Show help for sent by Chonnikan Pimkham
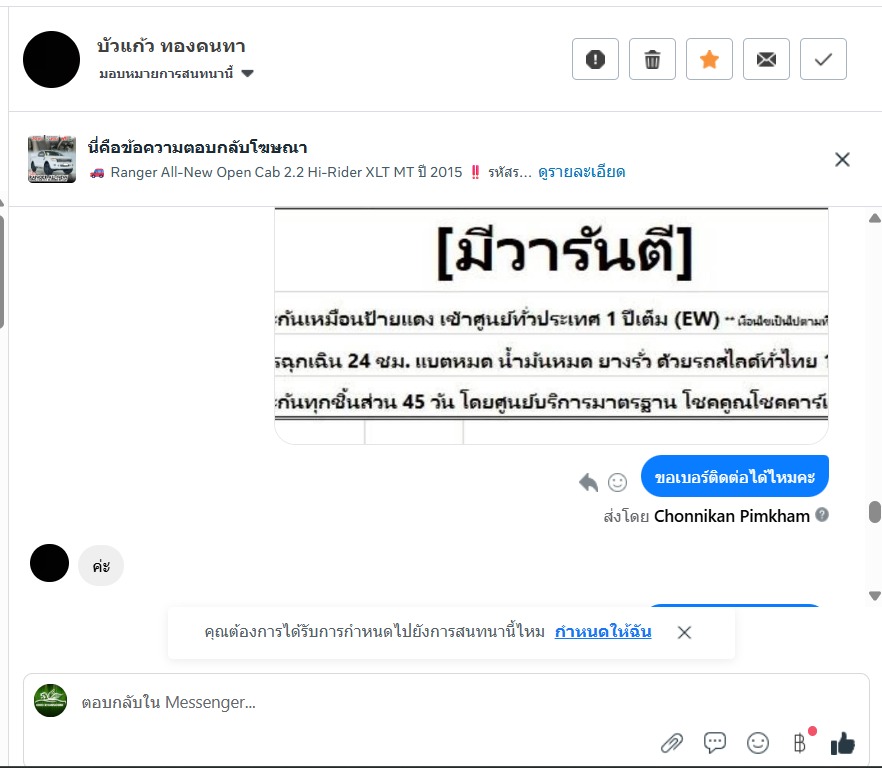The width and height of the screenshot is (882, 768). [822, 514]
